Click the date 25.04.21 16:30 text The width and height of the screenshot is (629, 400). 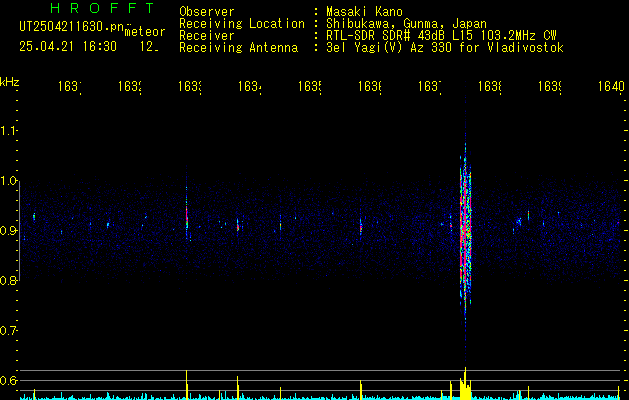68,47
